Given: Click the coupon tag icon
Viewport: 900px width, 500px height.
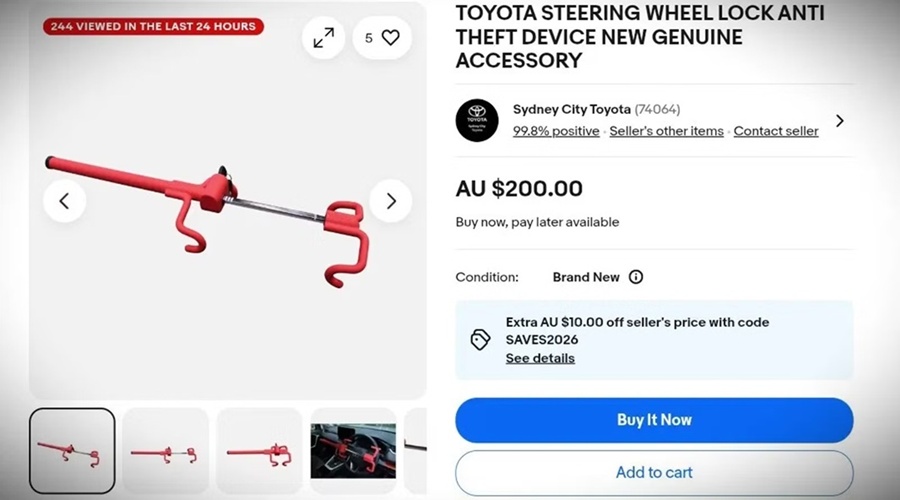Looking at the screenshot, I should coord(481,340).
